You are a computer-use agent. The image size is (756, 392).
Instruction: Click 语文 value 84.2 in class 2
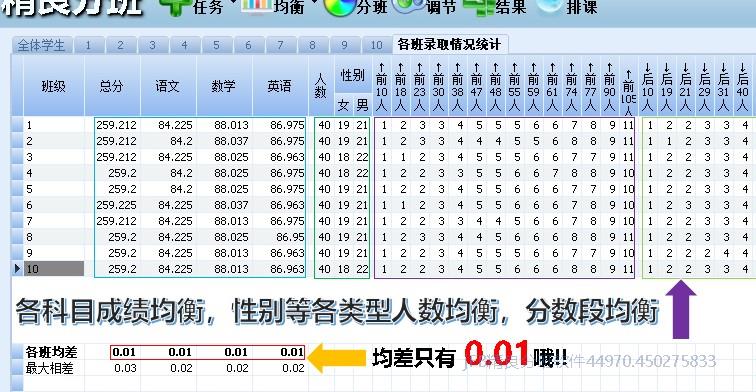click(181, 141)
